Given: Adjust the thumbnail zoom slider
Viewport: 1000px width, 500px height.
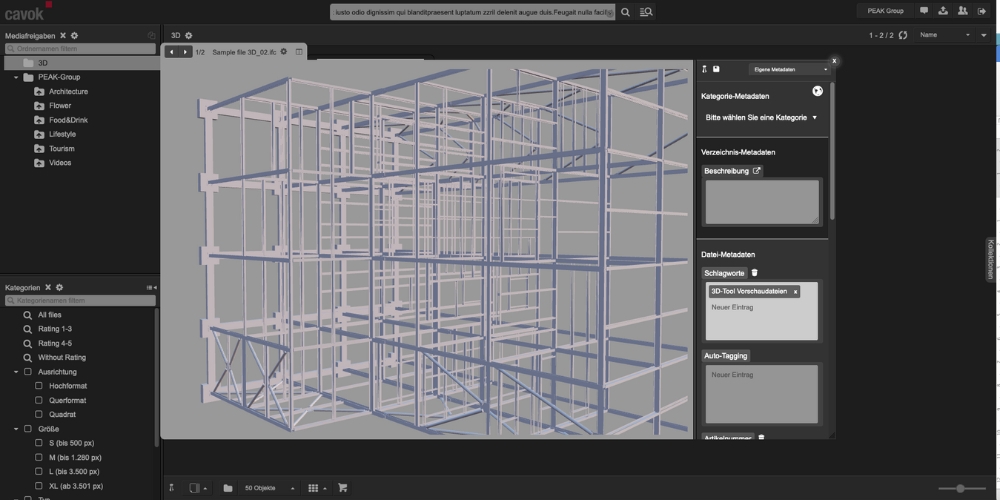Looking at the screenshot, I should click(x=960, y=488).
